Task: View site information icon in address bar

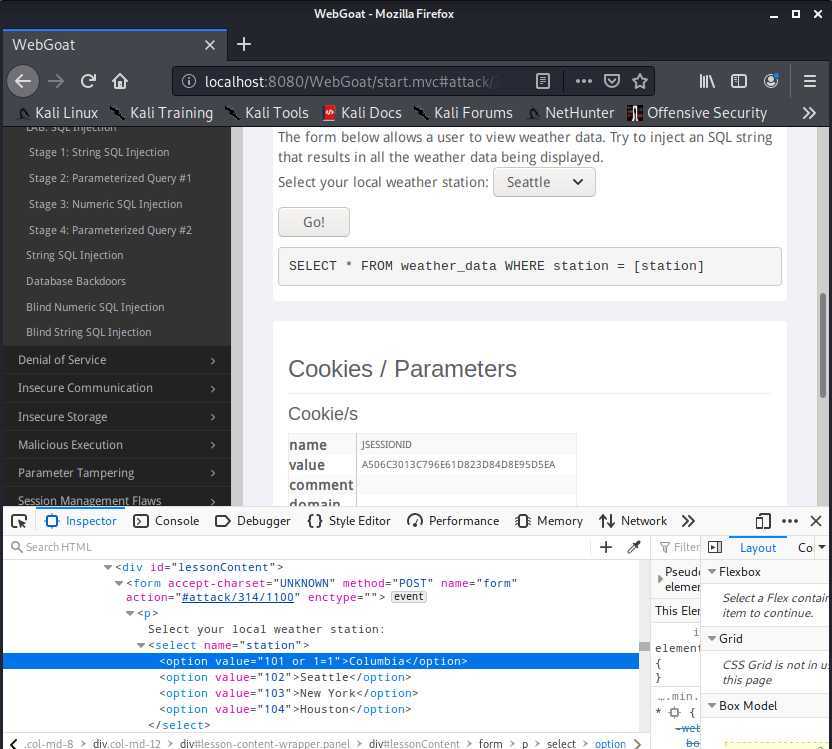Action: tap(188, 81)
